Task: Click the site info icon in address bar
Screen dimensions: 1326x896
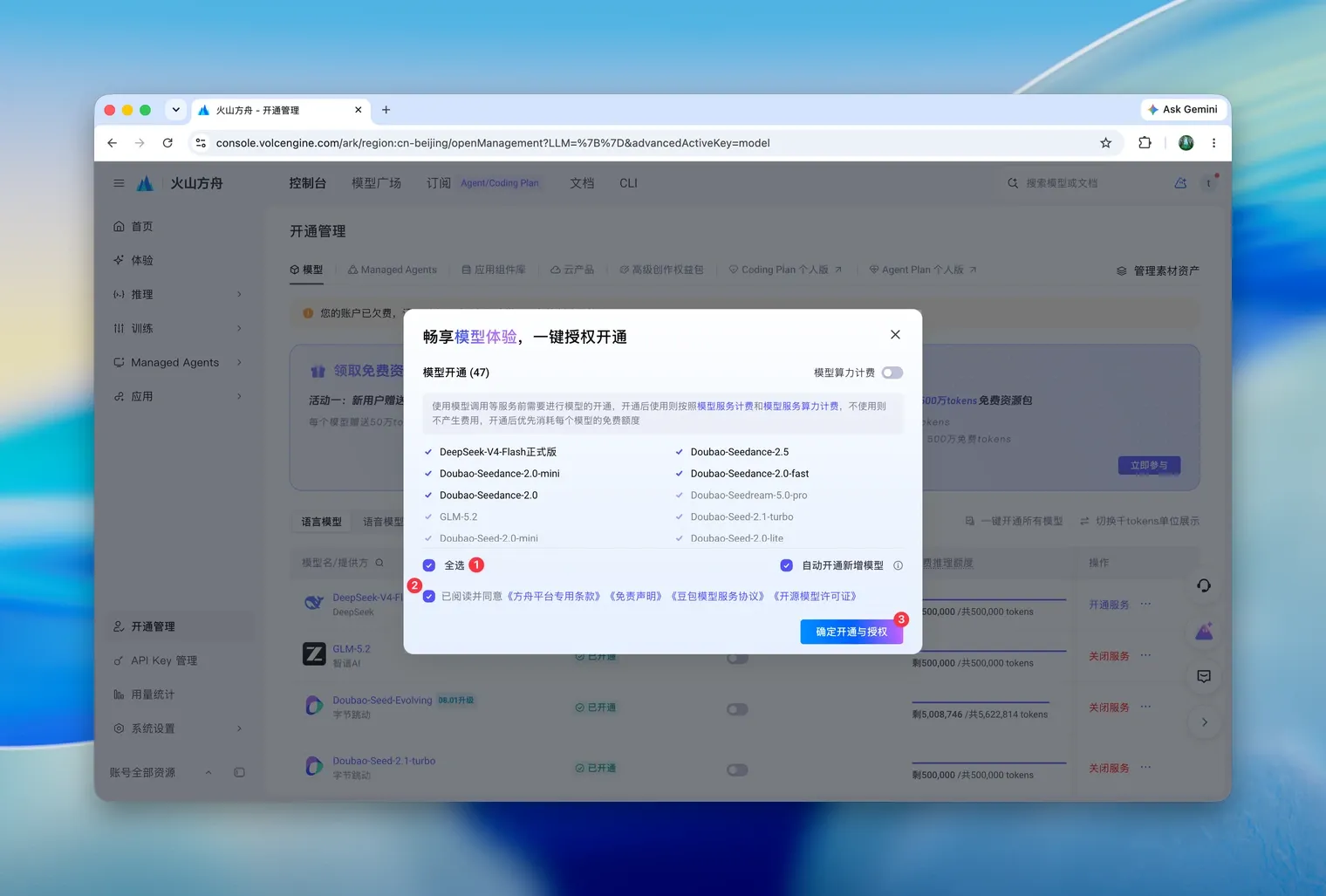Action: tap(201, 143)
